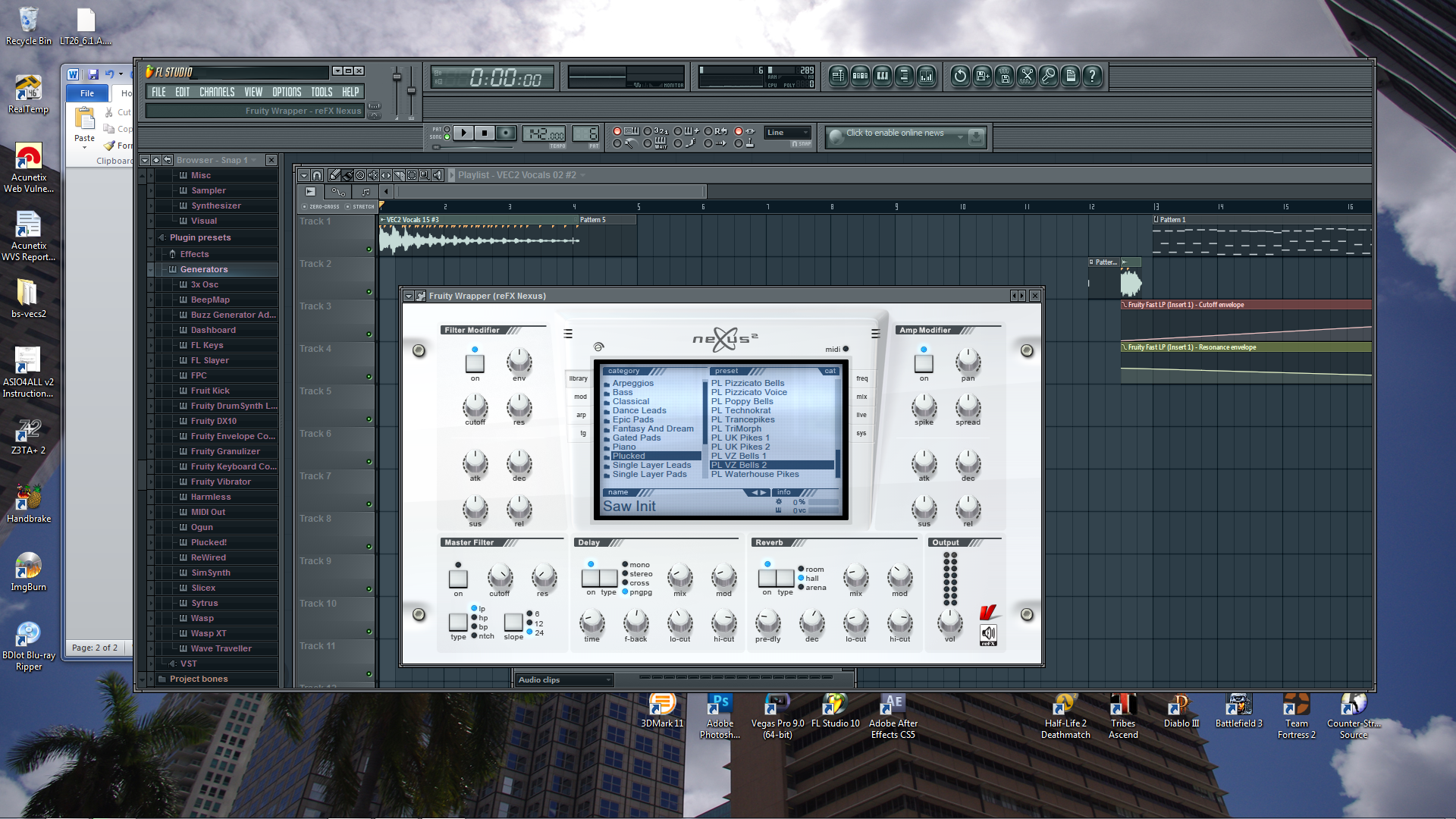This screenshot has height=819, width=1456.
Task: Open the Line snap dropdown
Action: pyautogui.click(x=788, y=133)
